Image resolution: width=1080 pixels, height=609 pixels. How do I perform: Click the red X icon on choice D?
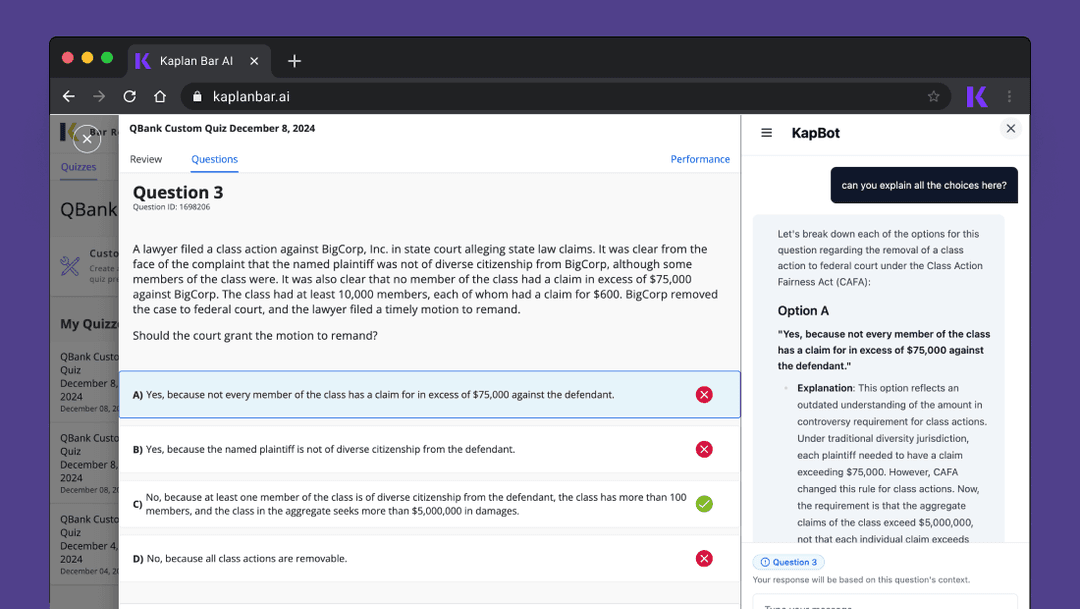click(704, 559)
